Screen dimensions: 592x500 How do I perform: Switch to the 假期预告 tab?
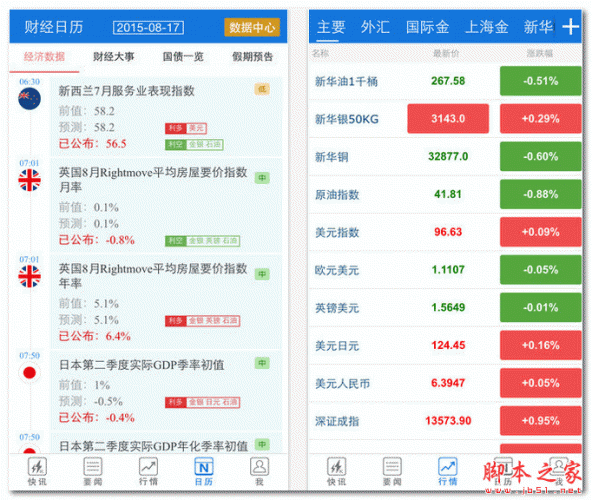[253, 57]
